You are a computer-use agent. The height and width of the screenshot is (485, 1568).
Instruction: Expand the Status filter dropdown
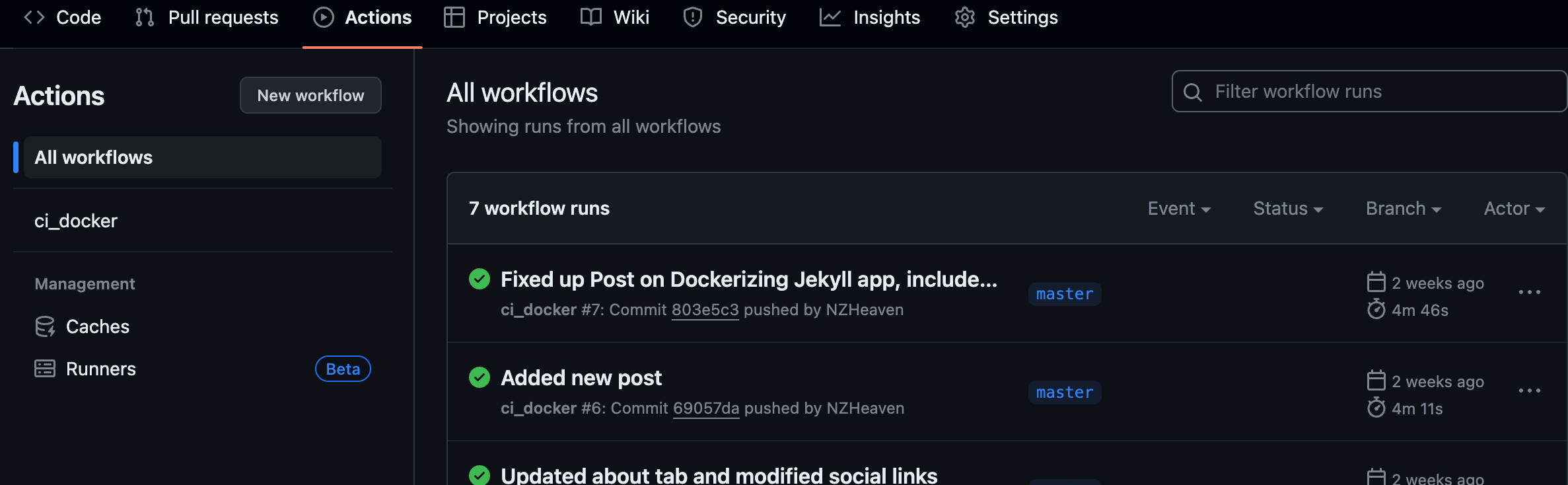click(x=1288, y=209)
